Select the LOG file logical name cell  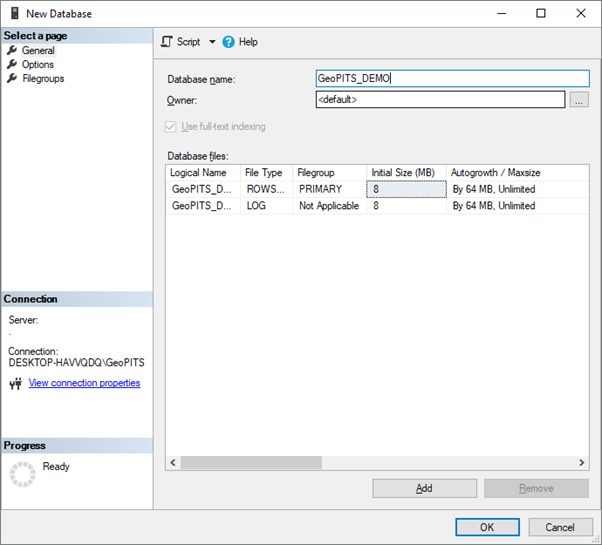(203, 206)
